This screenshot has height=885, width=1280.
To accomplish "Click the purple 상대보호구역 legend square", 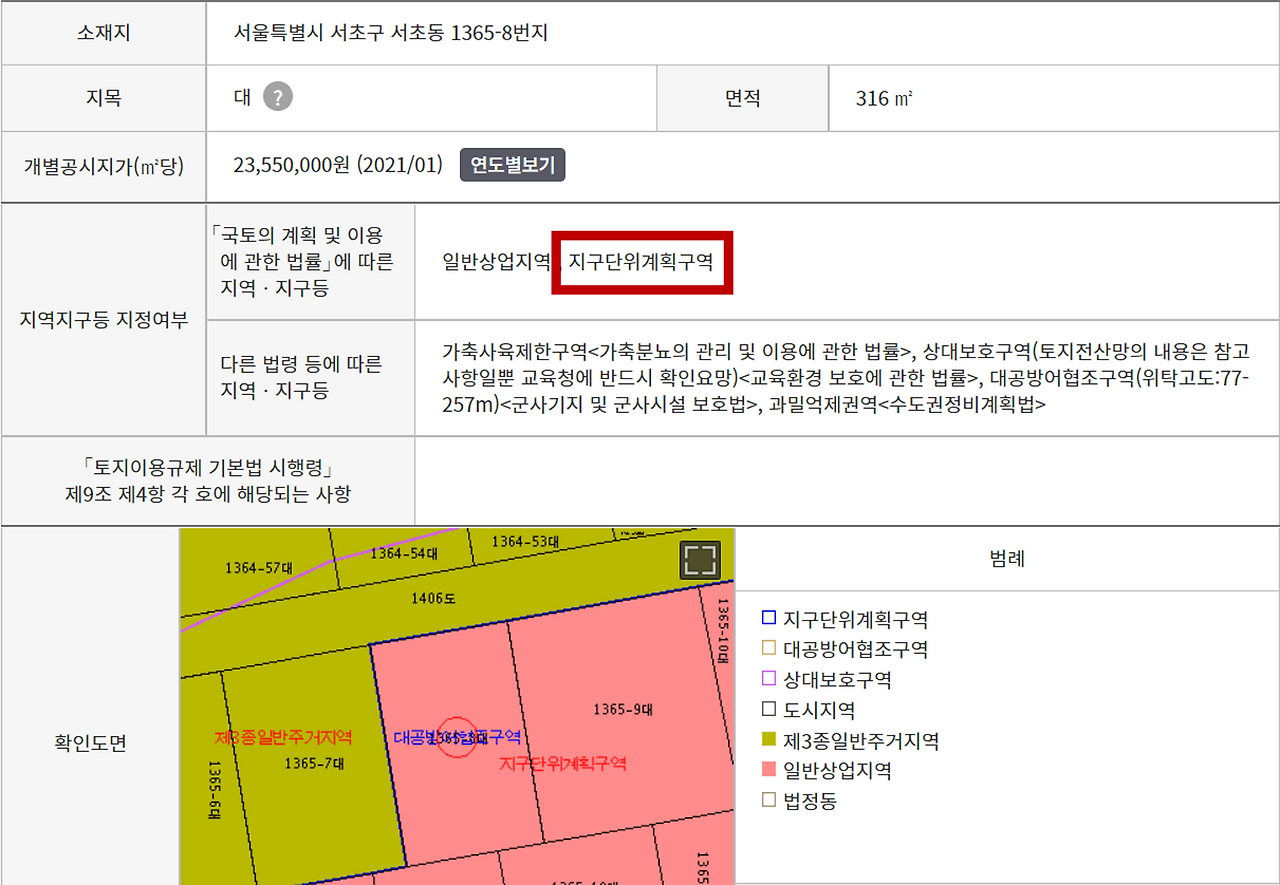I will click(769, 679).
